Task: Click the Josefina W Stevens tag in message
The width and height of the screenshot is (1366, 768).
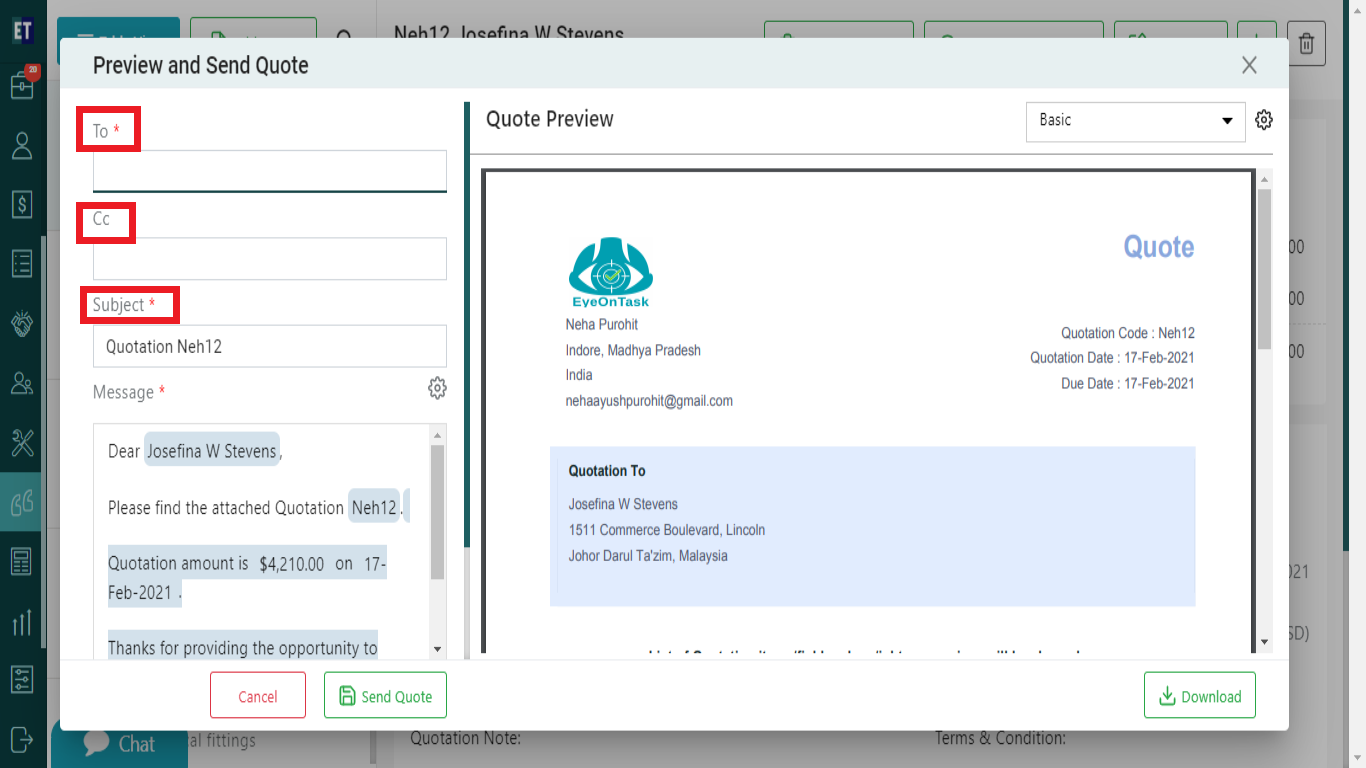Action: (212, 451)
